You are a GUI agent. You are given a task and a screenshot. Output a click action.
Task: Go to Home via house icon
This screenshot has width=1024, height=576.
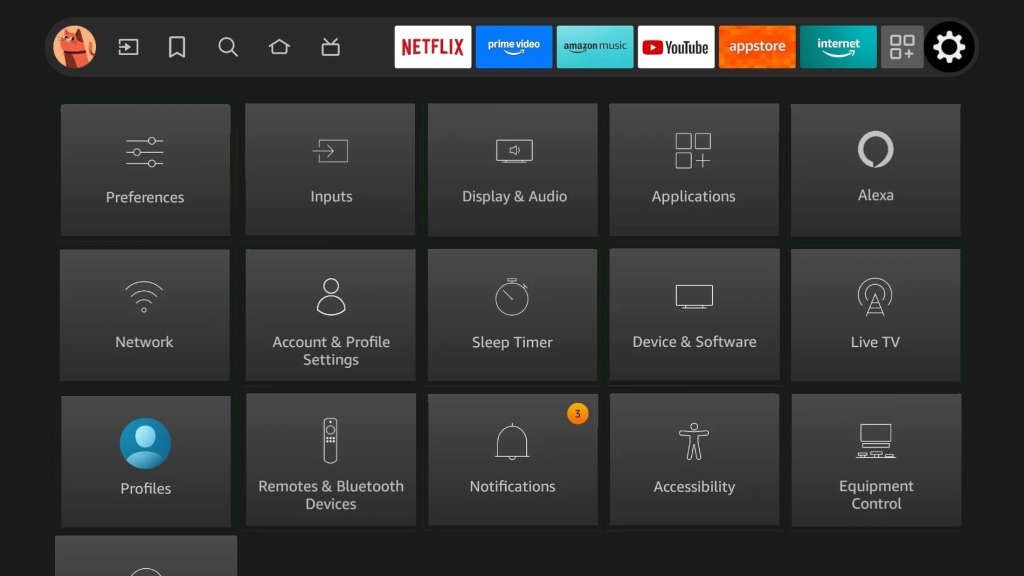coord(280,47)
